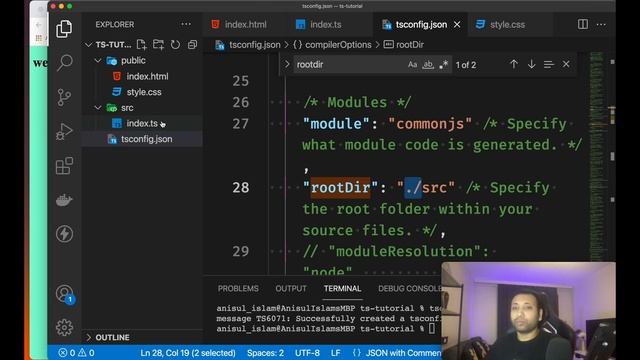640x360 pixels.
Task: Click the find input containing rootdir
Action: tap(349, 64)
